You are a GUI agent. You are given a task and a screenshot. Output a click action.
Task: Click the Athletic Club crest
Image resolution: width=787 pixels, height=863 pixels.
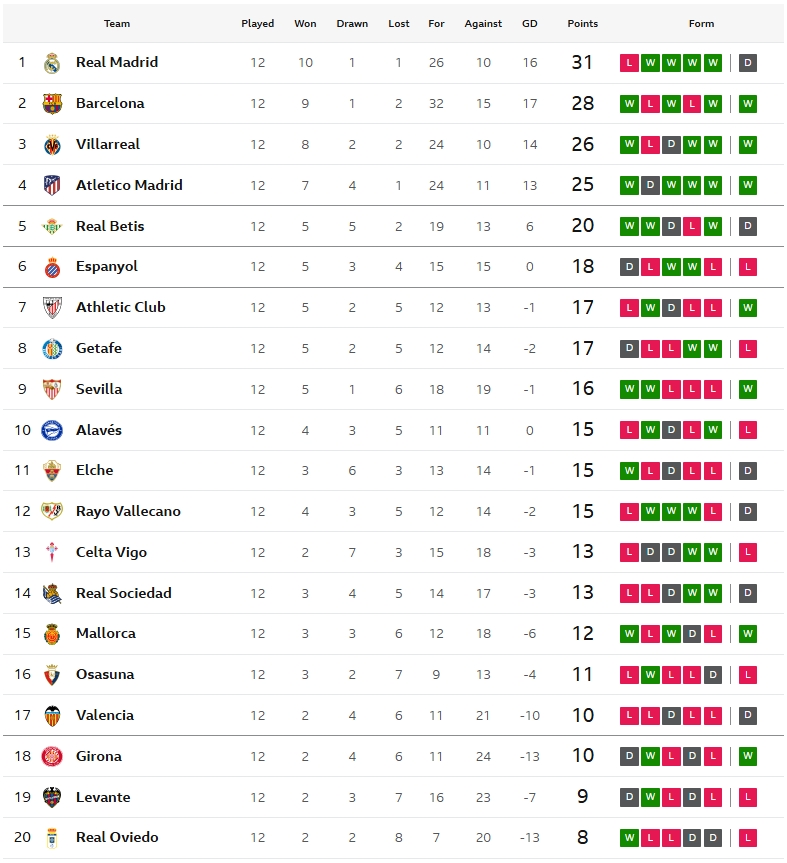pos(52,308)
